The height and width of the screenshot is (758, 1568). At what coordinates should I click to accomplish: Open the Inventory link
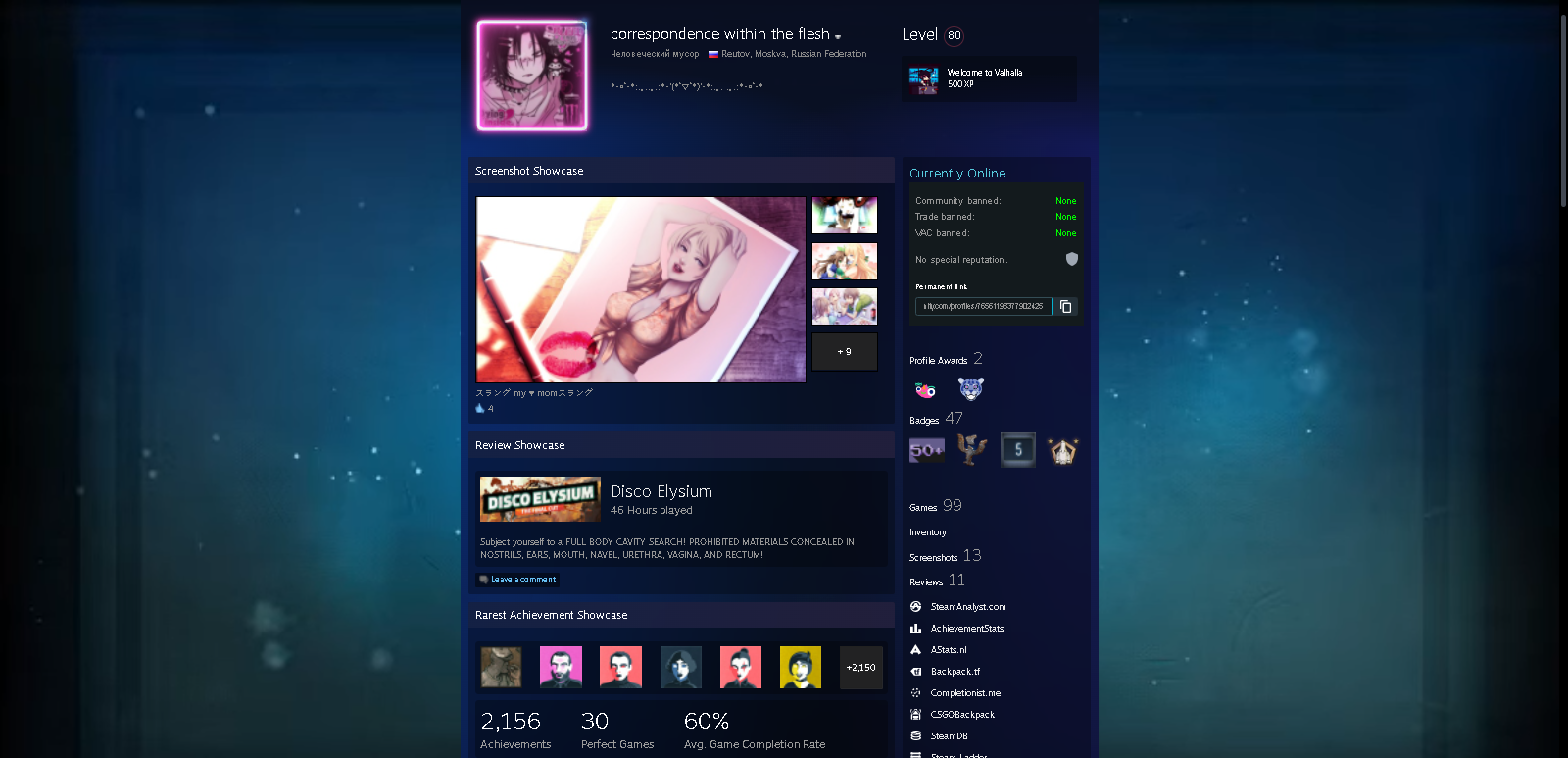[x=928, y=532]
